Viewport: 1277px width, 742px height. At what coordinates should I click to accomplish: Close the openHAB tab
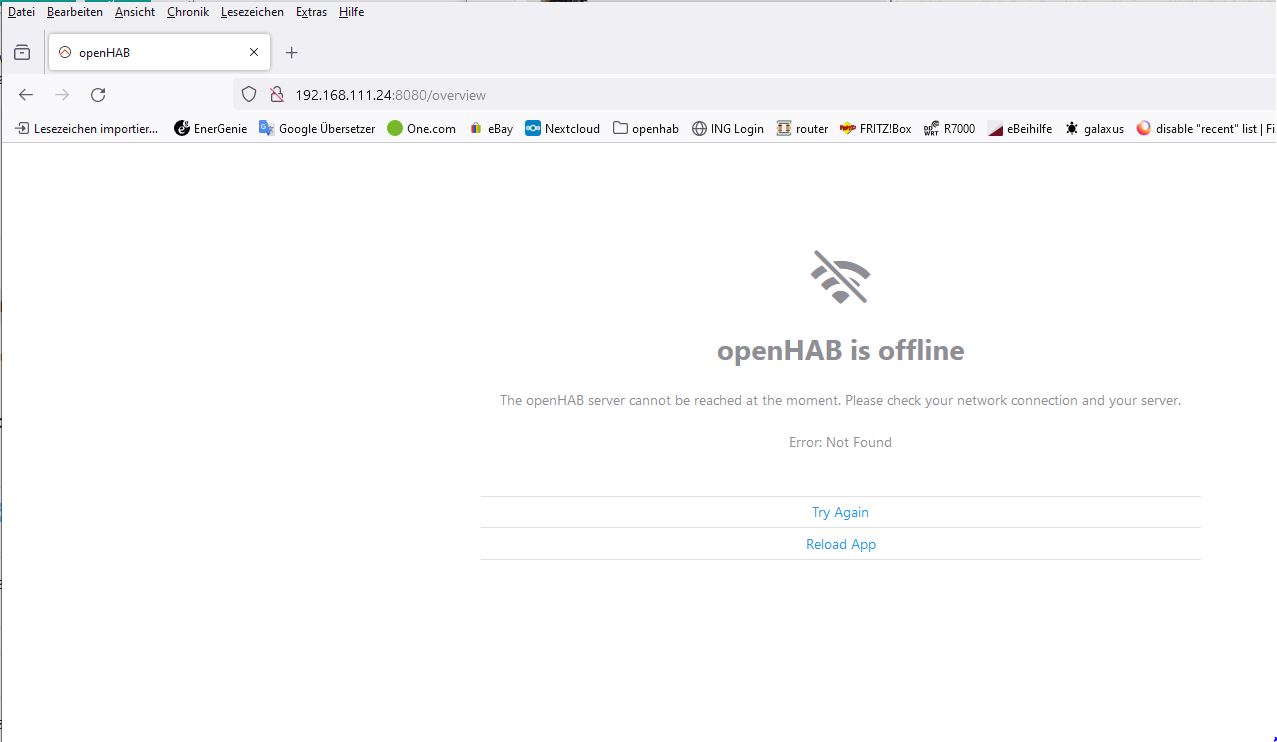[254, 52]
